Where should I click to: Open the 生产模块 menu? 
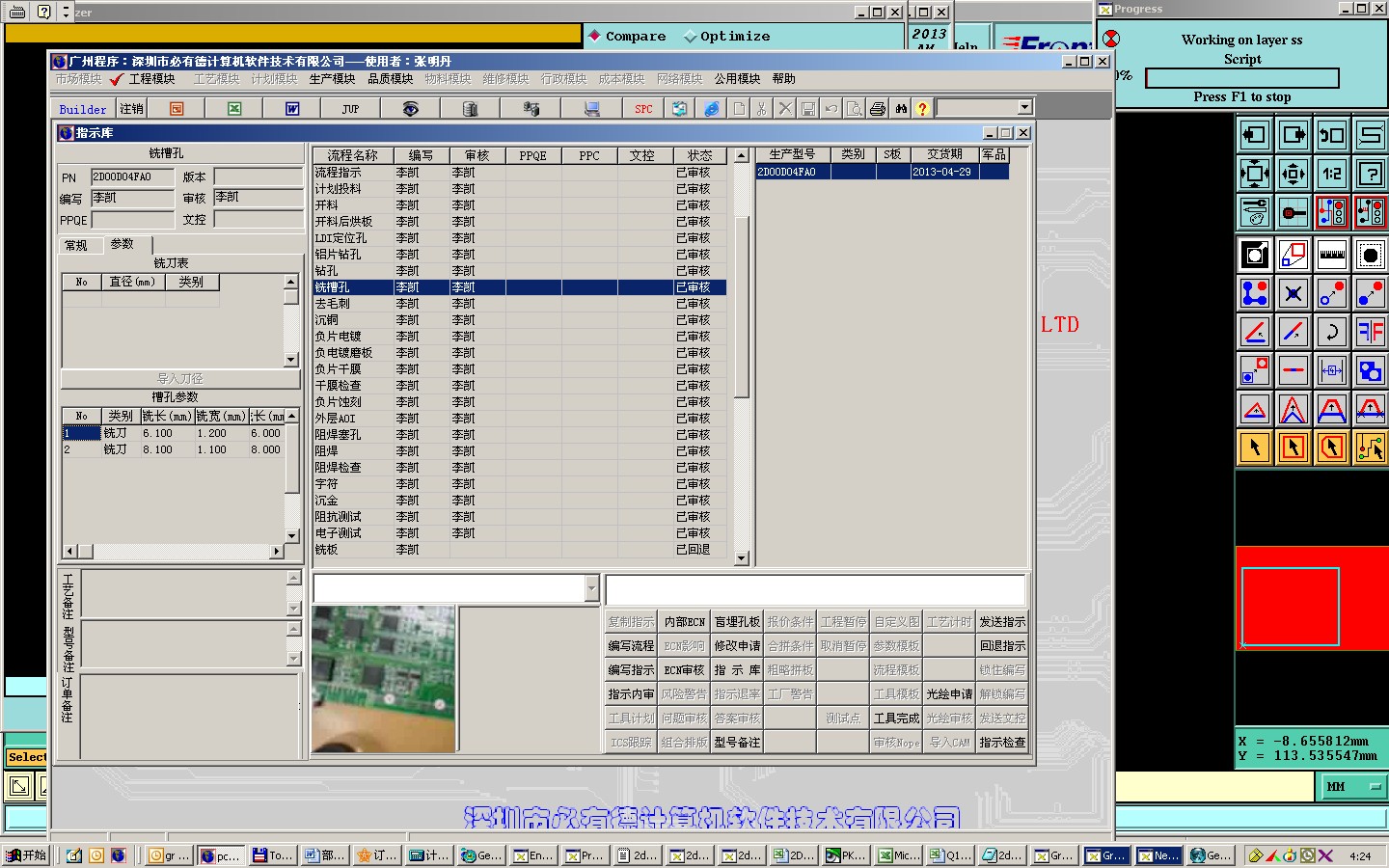point(332,79)
